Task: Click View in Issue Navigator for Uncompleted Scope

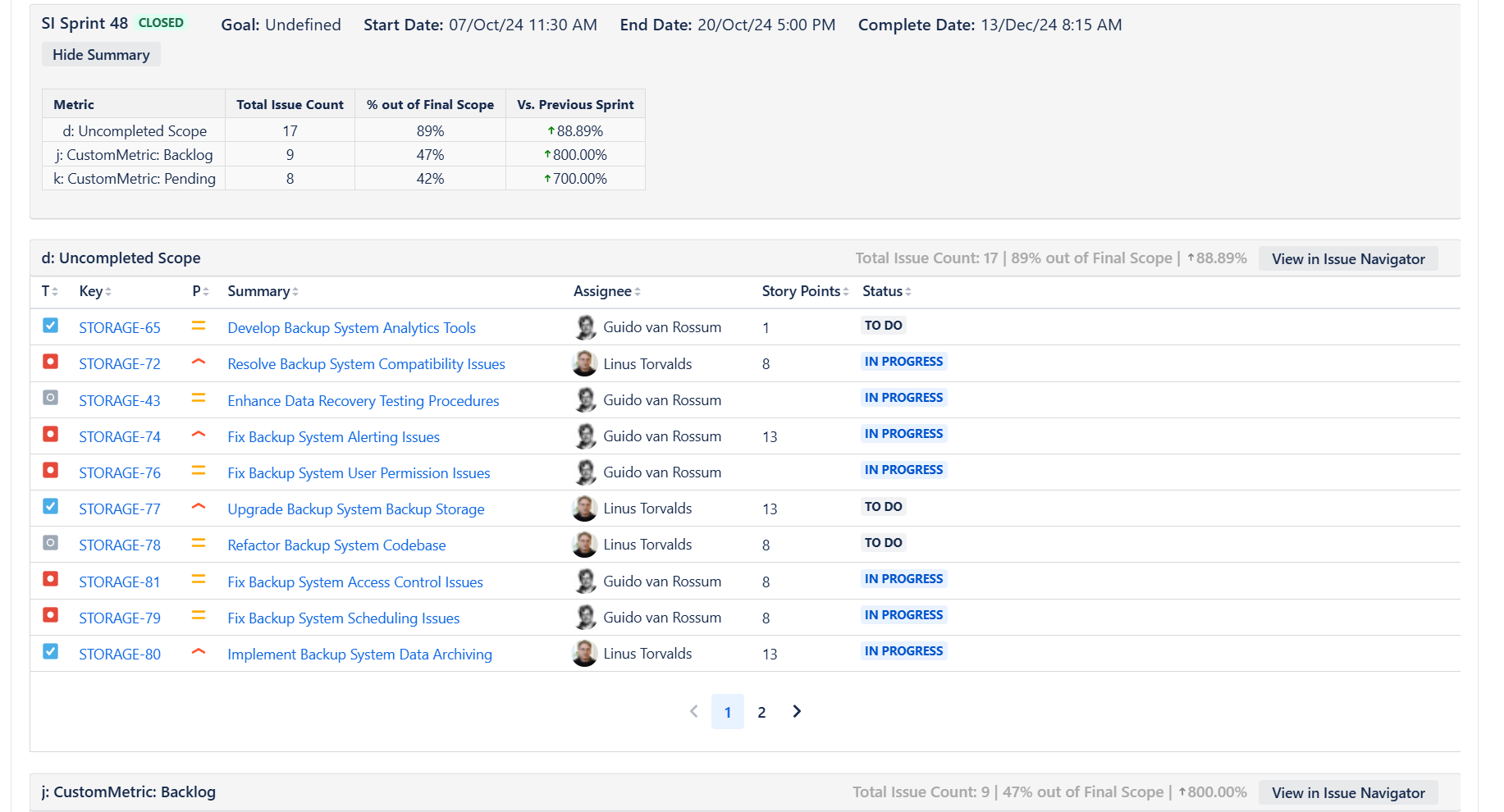Action: pyautogui.click(x=1348, y=258)
